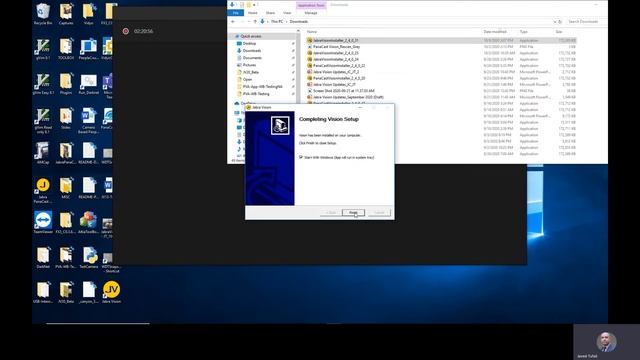The image size is (640, 360).
Task: Launch the TeamViewer desktop shortcut
Action: [x=43, y=223]
